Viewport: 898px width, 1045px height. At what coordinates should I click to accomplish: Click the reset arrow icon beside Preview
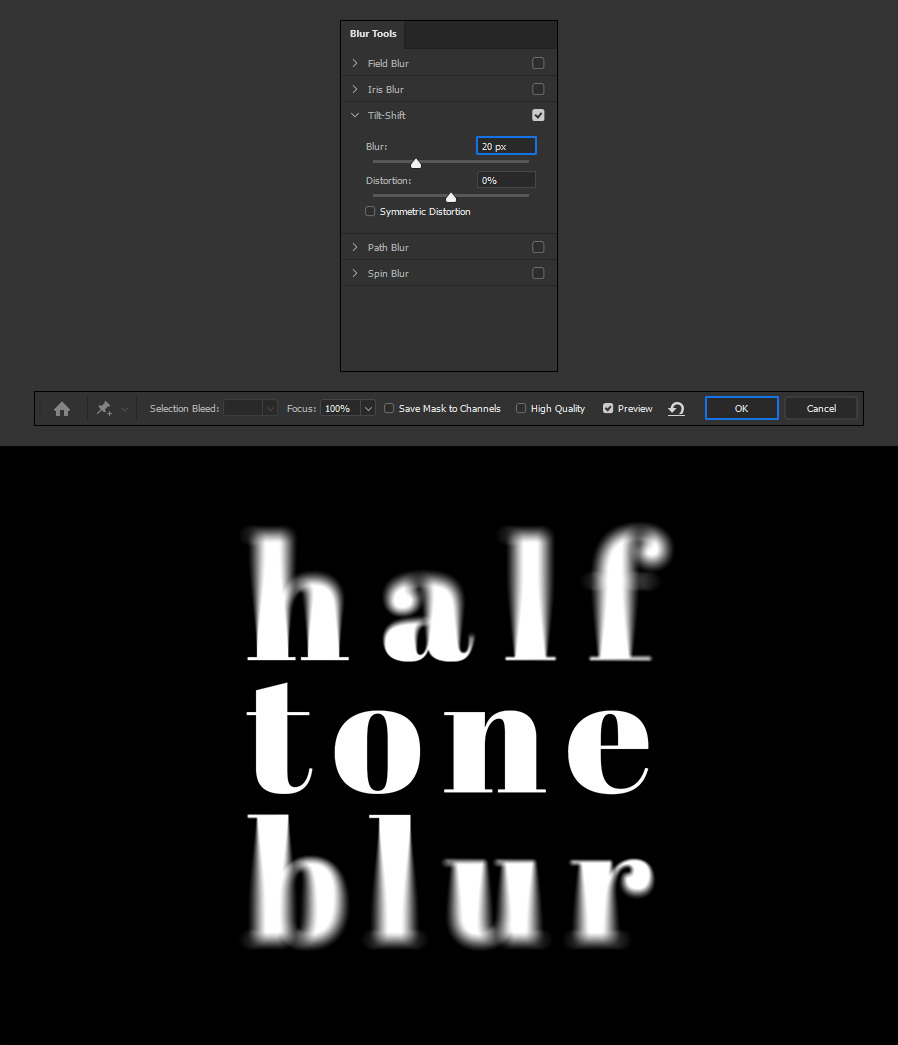[x=677, y=409]
